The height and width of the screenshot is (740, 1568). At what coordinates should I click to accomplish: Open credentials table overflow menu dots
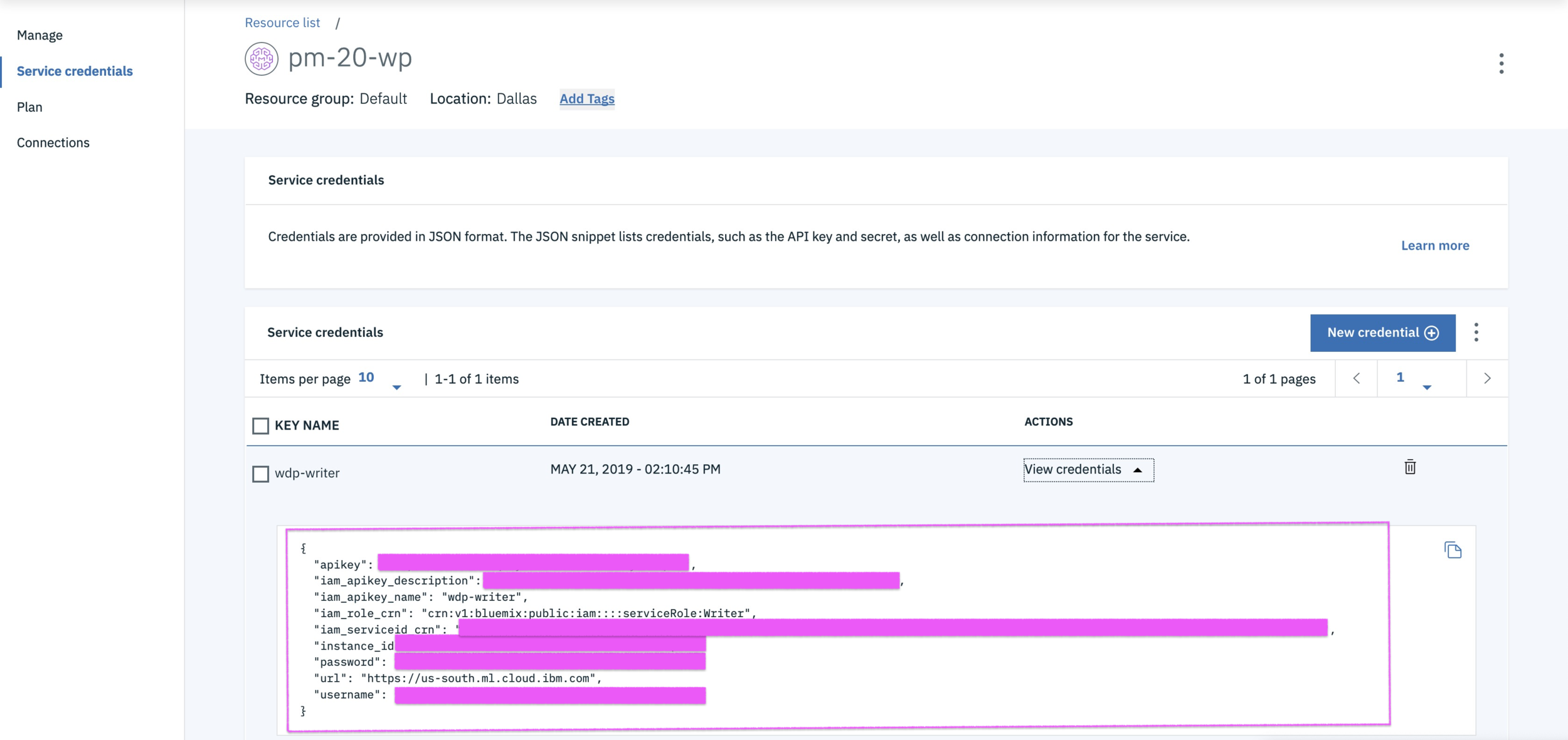pyautogui.click(x=1476, y=332)
